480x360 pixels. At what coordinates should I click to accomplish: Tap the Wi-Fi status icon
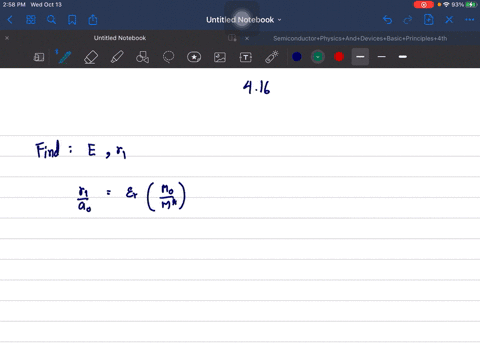point(446,5)
